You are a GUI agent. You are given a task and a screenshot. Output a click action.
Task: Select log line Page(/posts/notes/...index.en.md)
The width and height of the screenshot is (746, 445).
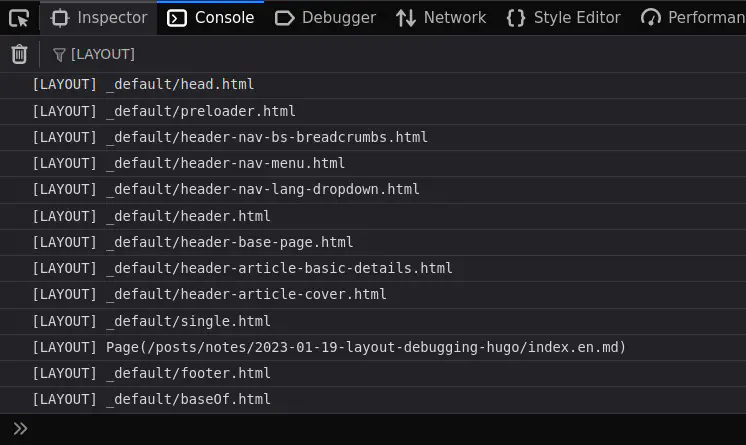tap(373, 348)
